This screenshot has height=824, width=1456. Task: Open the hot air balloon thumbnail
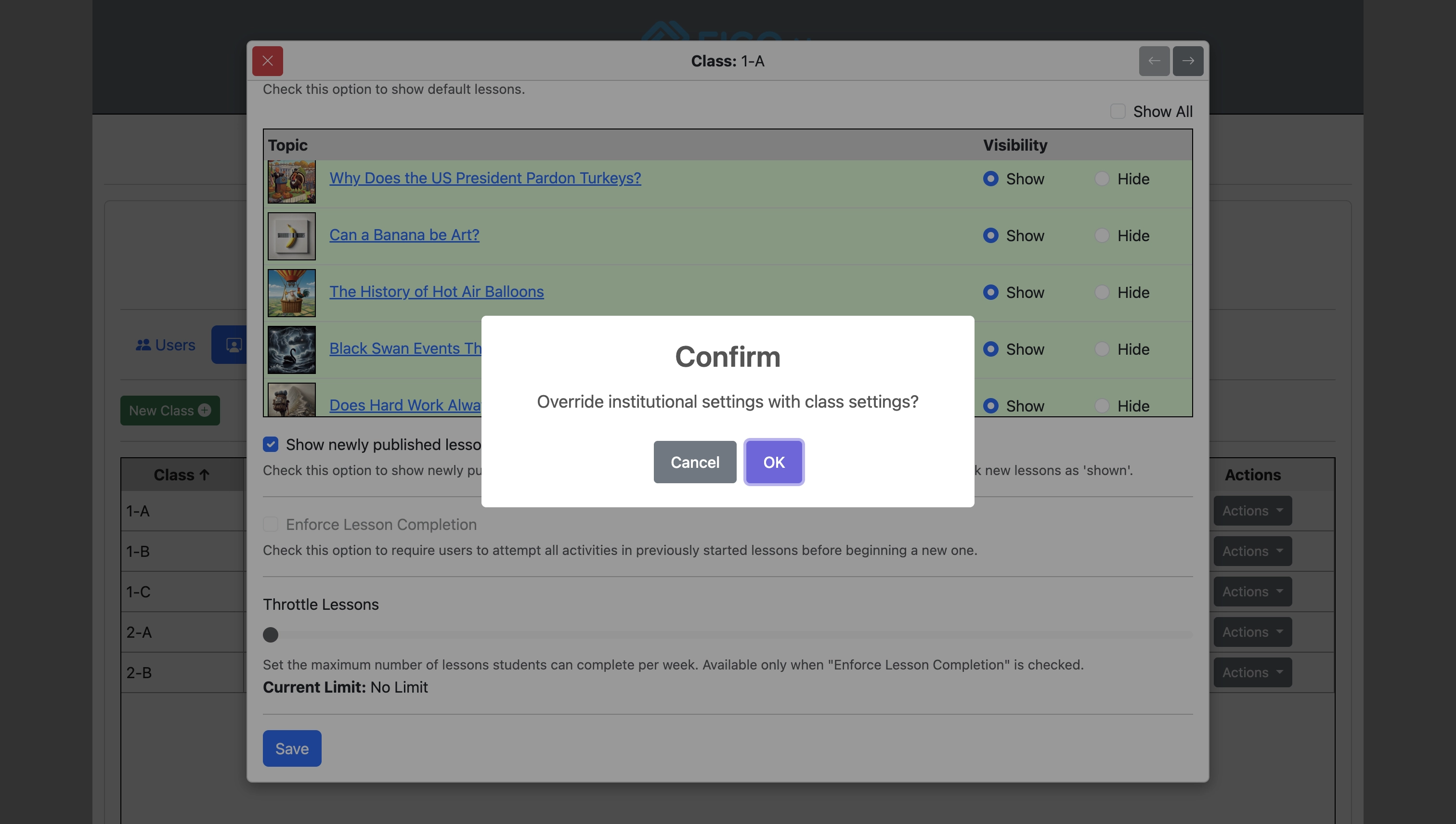point(292,293)
